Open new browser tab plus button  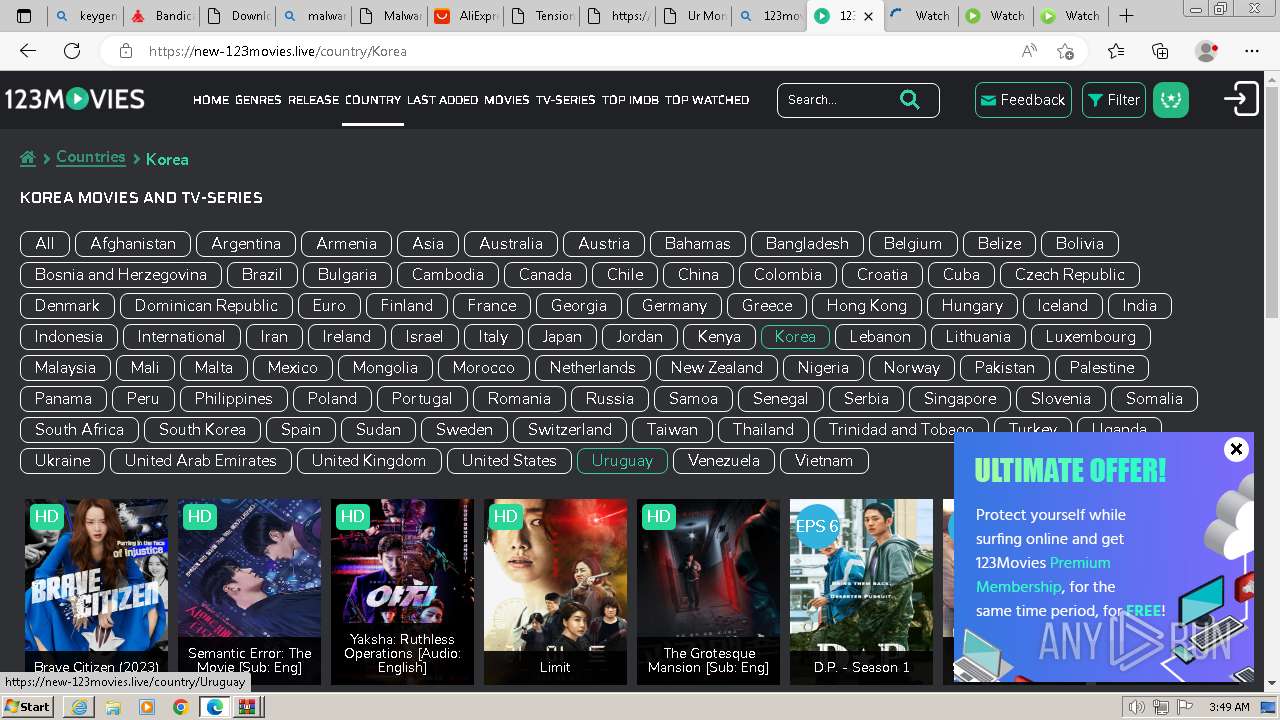tap(1126, 15)
